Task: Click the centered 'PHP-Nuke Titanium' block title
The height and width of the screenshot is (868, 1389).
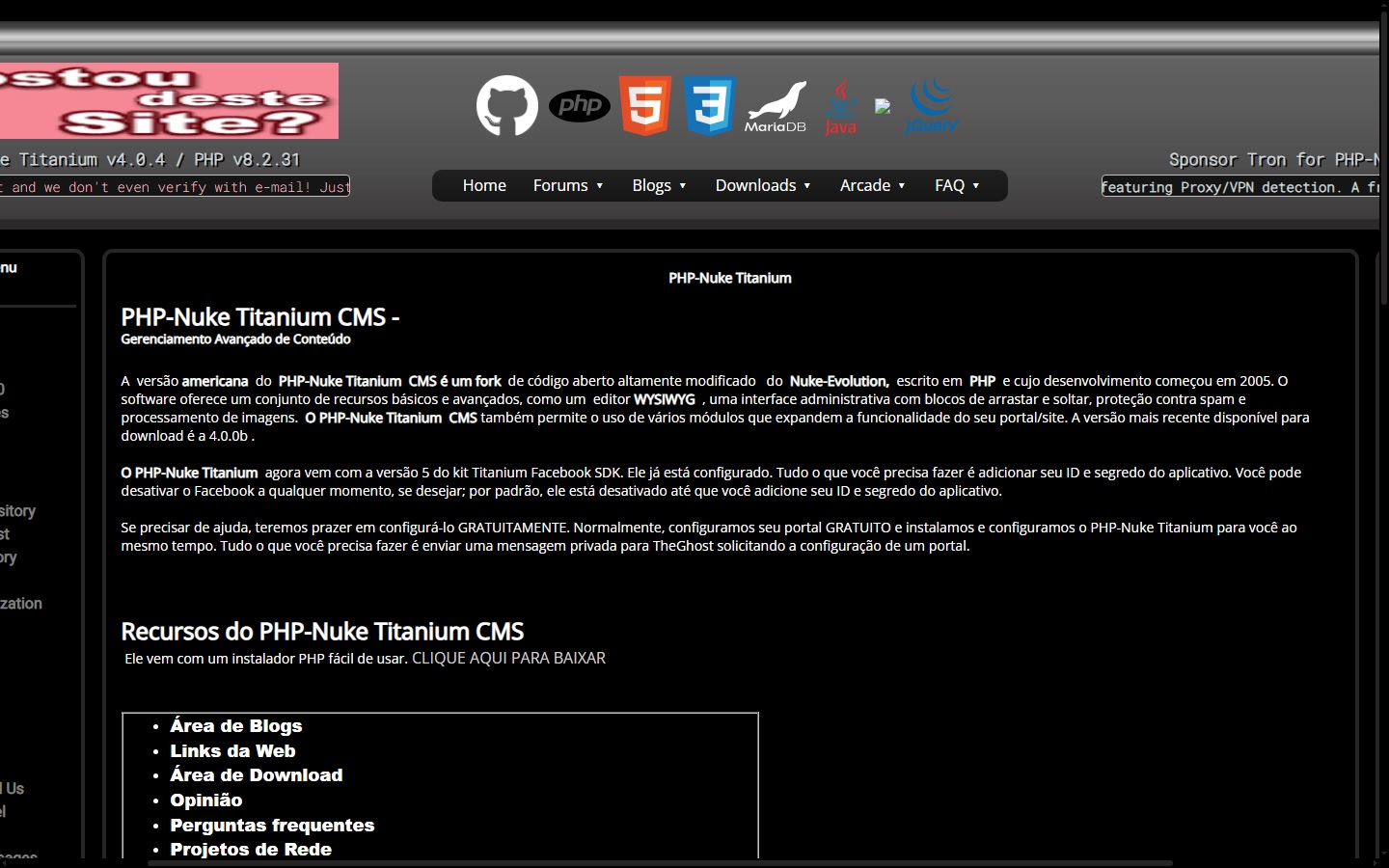Action: (730, 278)
